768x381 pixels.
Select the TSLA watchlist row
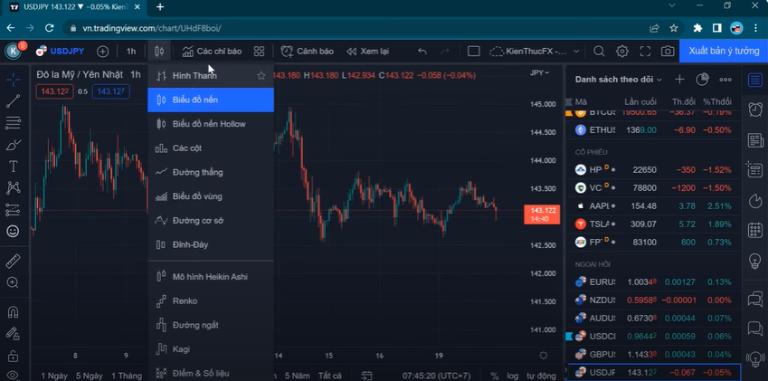tap(653, 224)
